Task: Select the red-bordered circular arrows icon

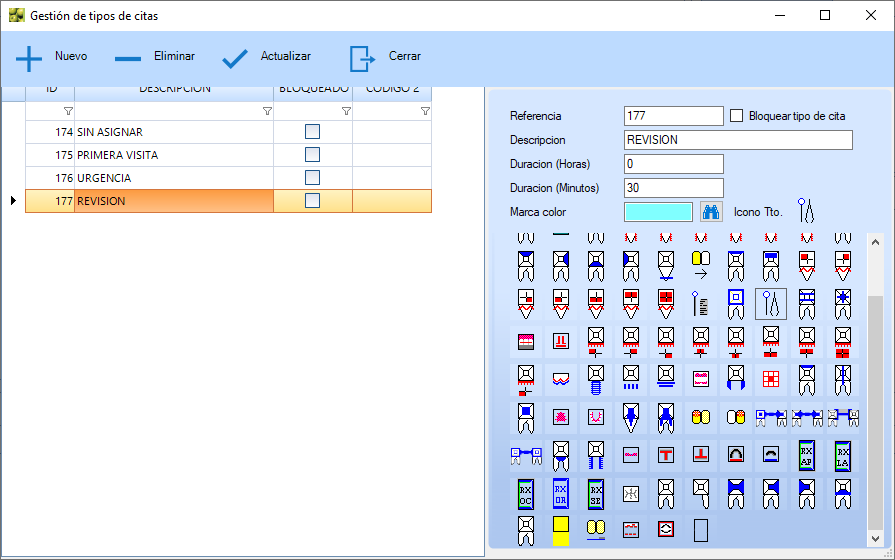Action: click(x=666, y=530)
